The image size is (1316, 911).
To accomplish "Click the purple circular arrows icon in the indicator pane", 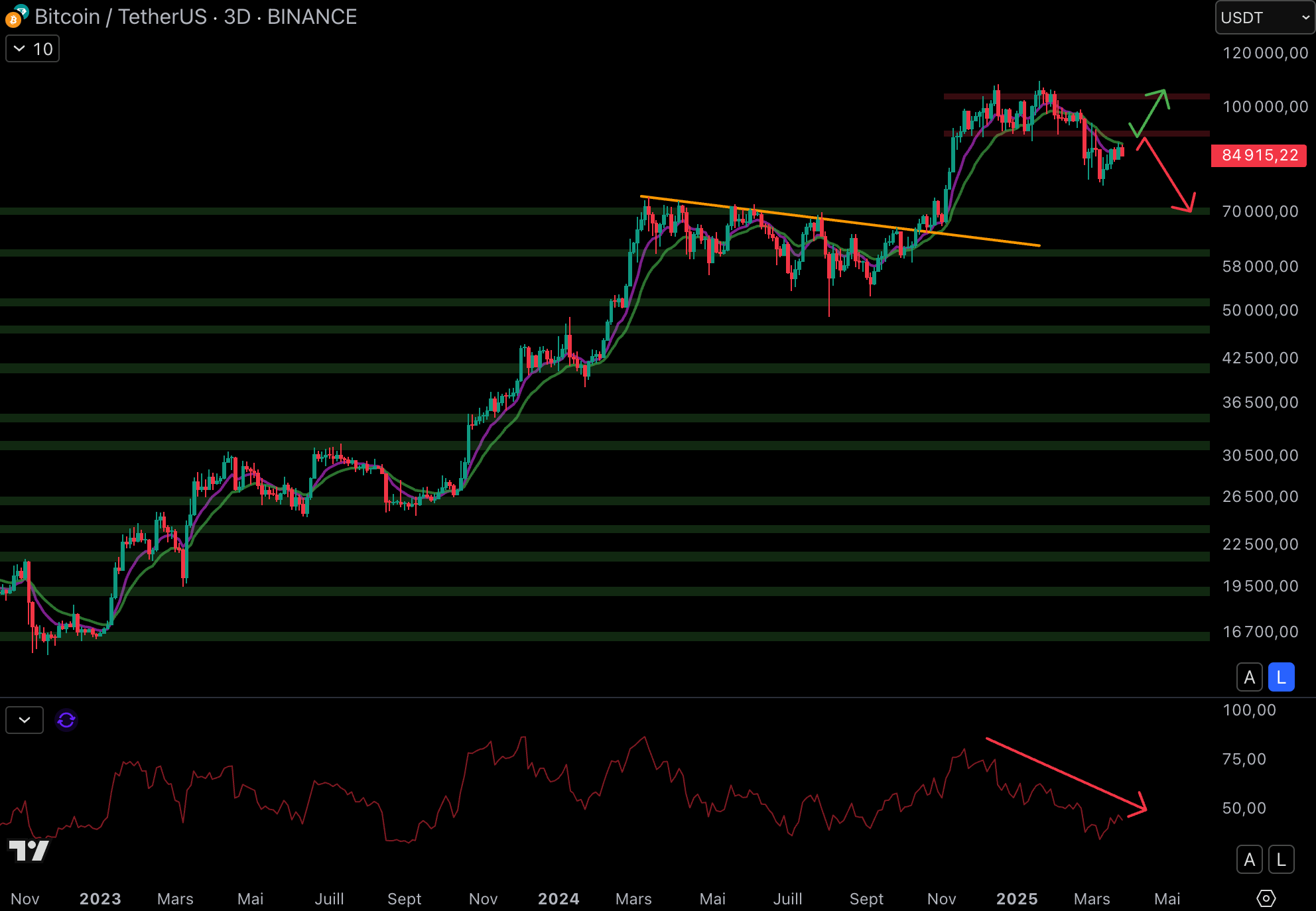I will pyautogui.click(x=66, y=720).
